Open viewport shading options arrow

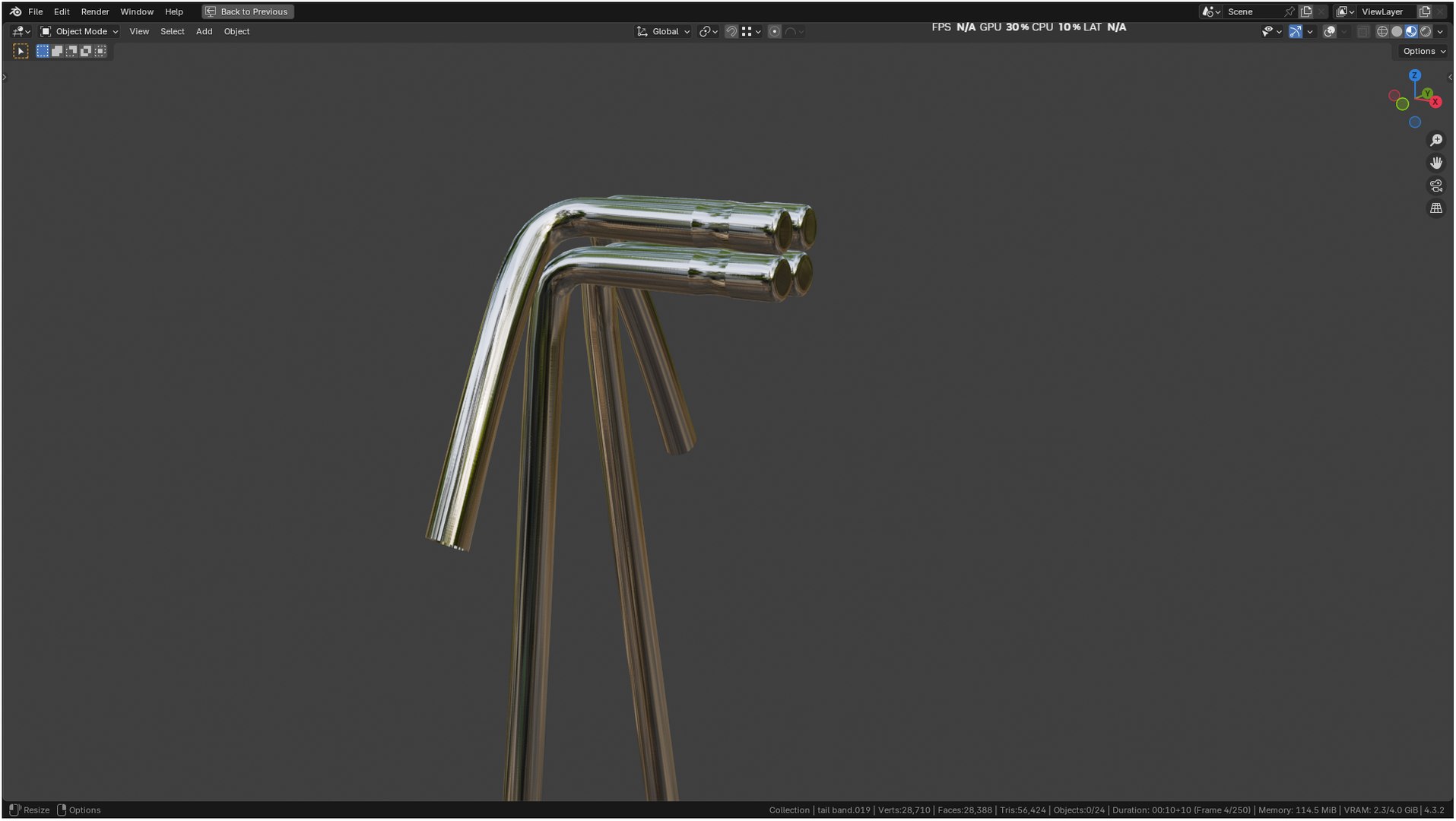(1440, 32)
